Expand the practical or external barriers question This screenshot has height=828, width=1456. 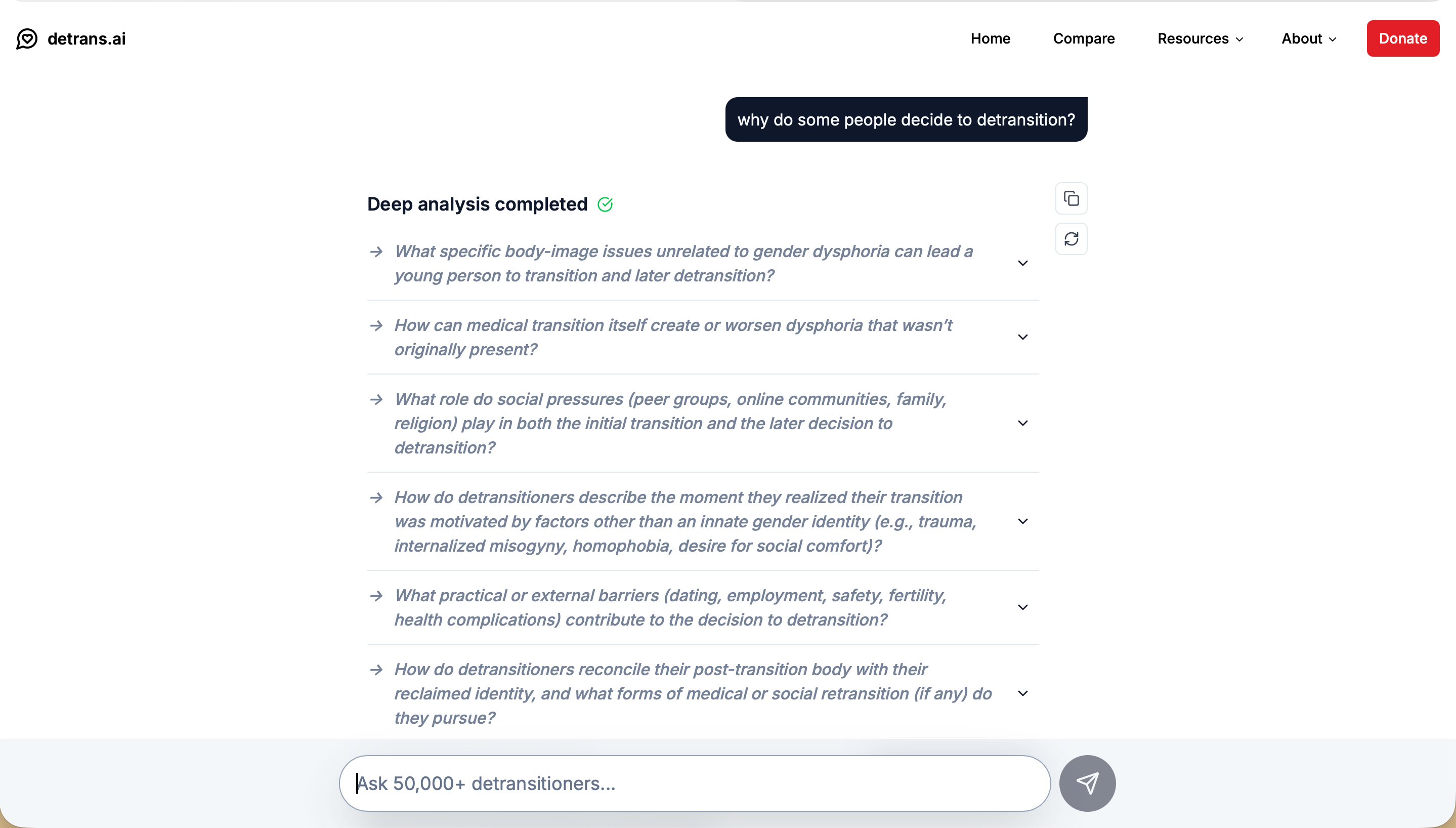pos(1022,607)
